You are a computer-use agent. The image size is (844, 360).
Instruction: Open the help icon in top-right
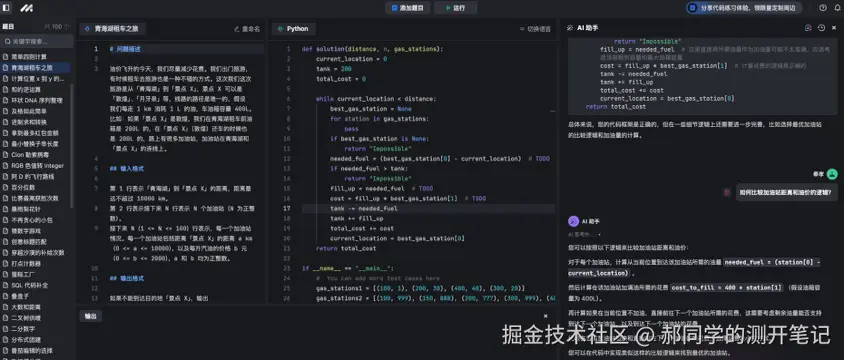pos(822,8)
